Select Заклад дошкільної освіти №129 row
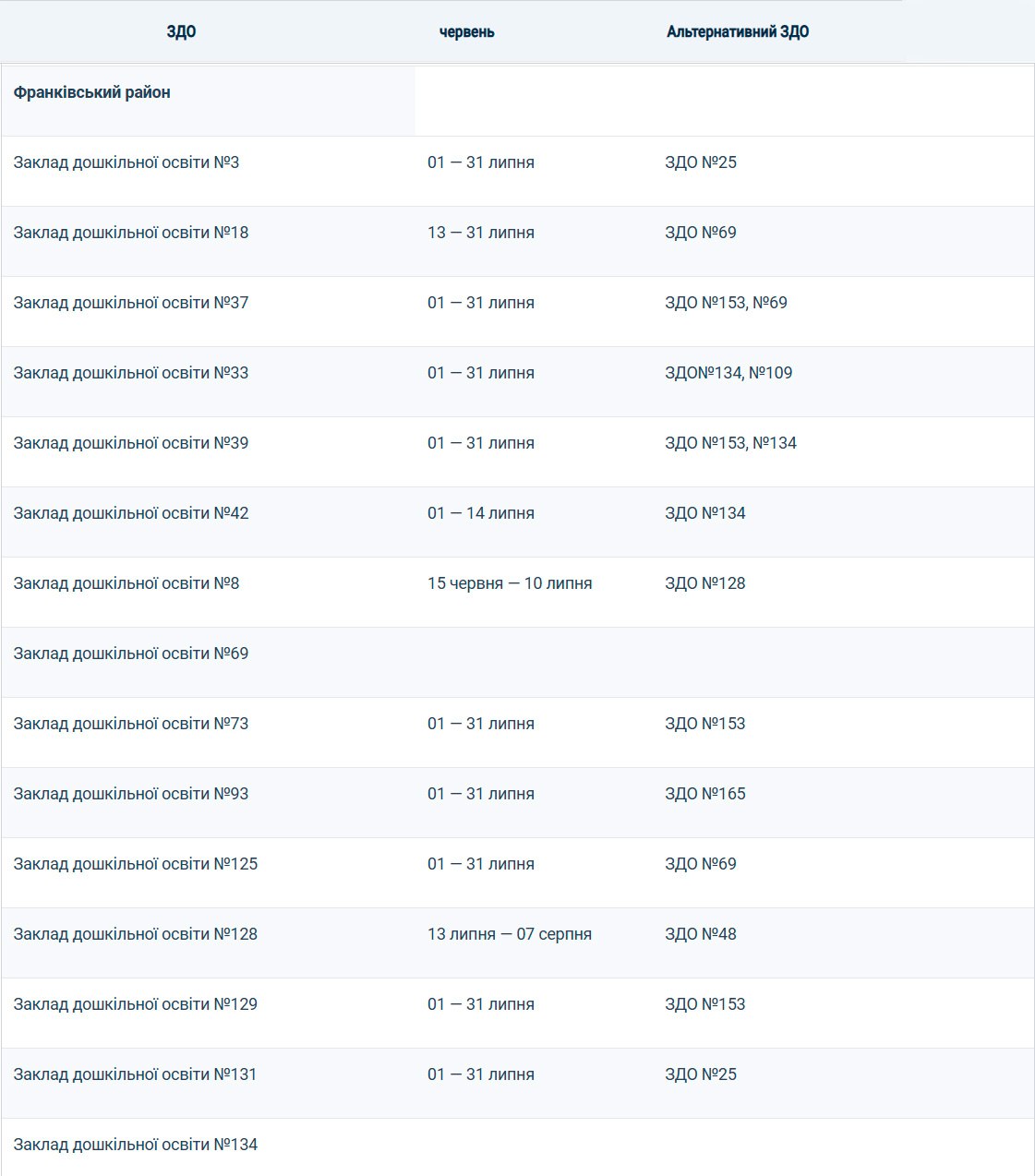 [x=517, y=1014]
